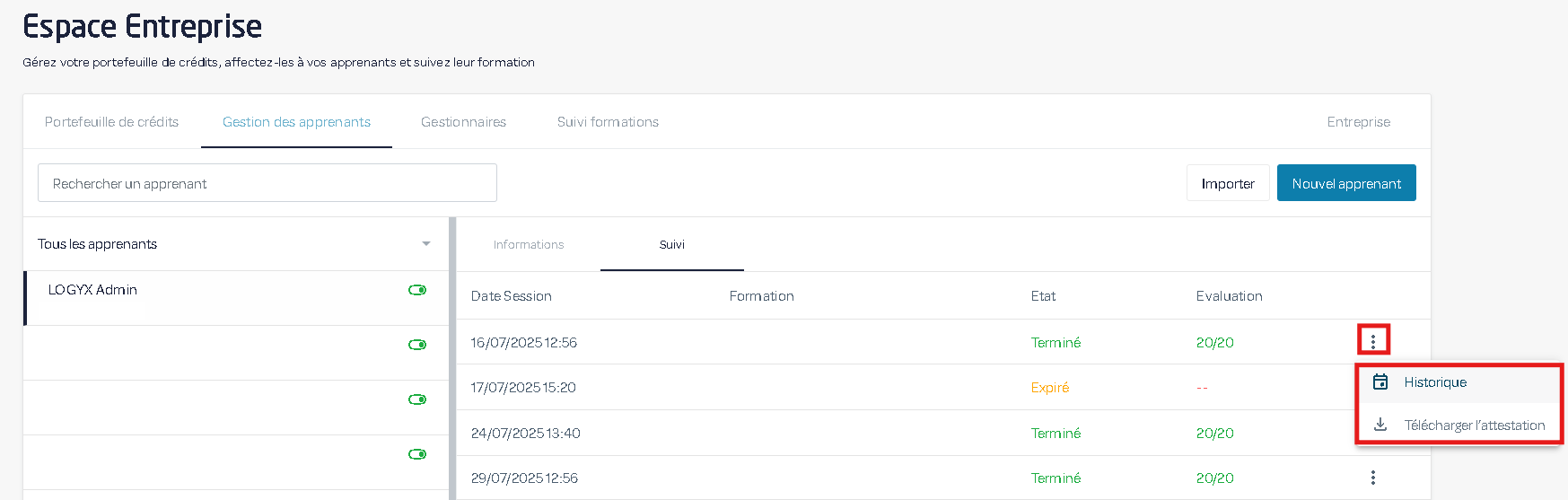Click the calendar icon beside Historique
Screen dimensions: 1568x500
point(1380,382)
